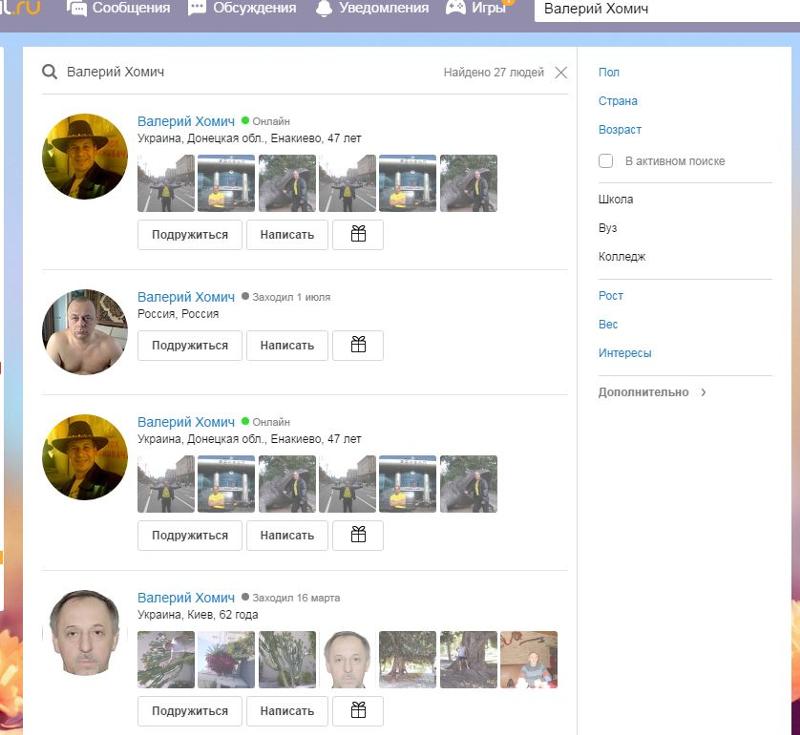Open Валерий Хомич profile from Киев

(186, 598)
